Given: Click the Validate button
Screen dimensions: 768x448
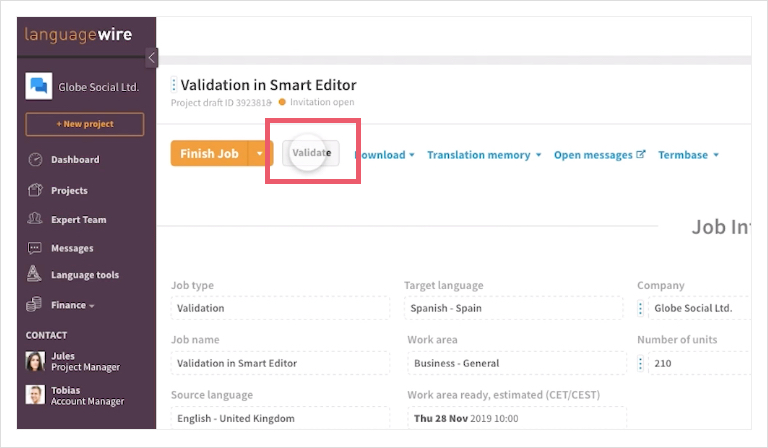Looking at the screenshot, I should [x=311, y=153].
